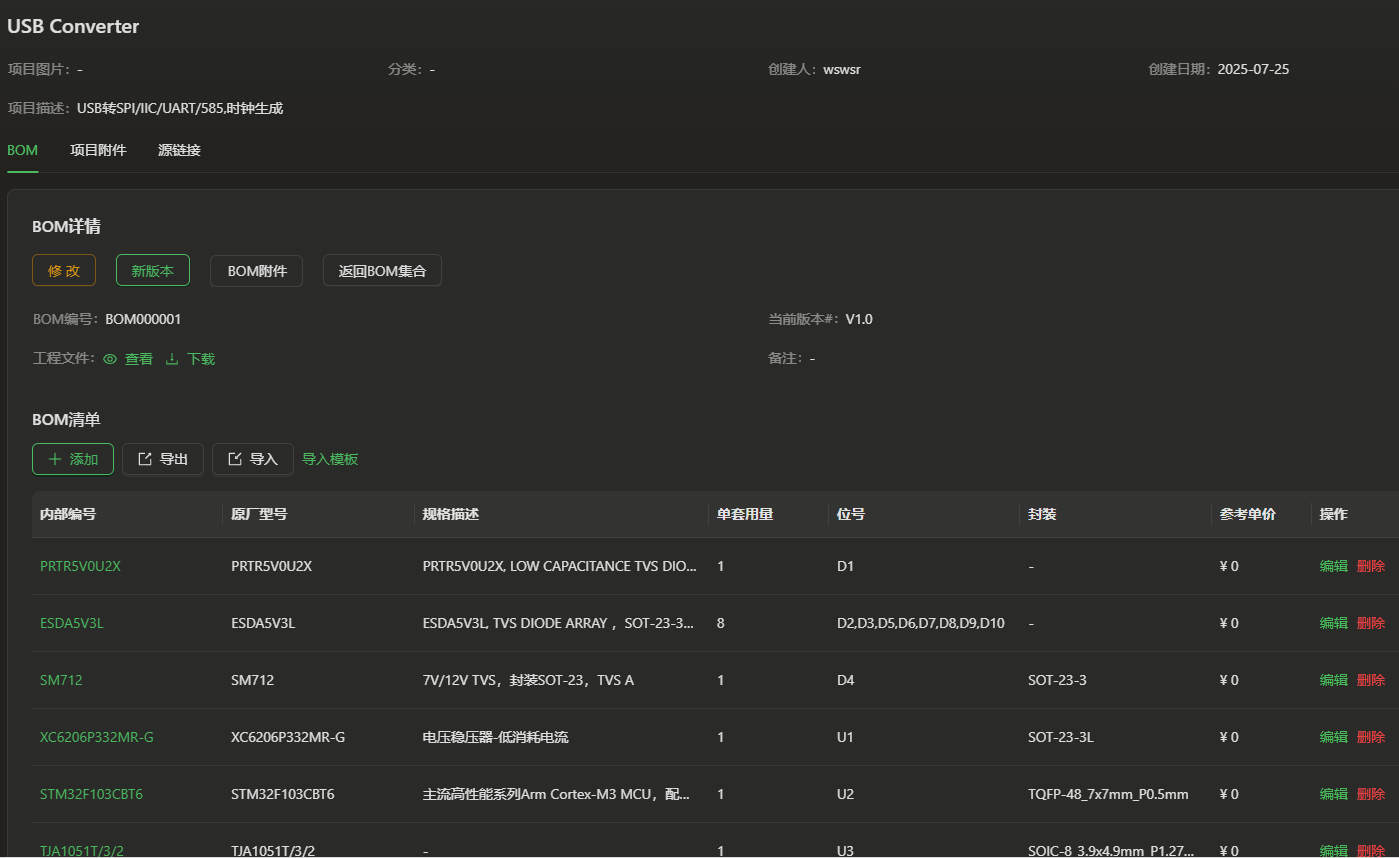Click the plus icon on Add button
This screenshot has width=1399, height=858.
tap(55, 459)
